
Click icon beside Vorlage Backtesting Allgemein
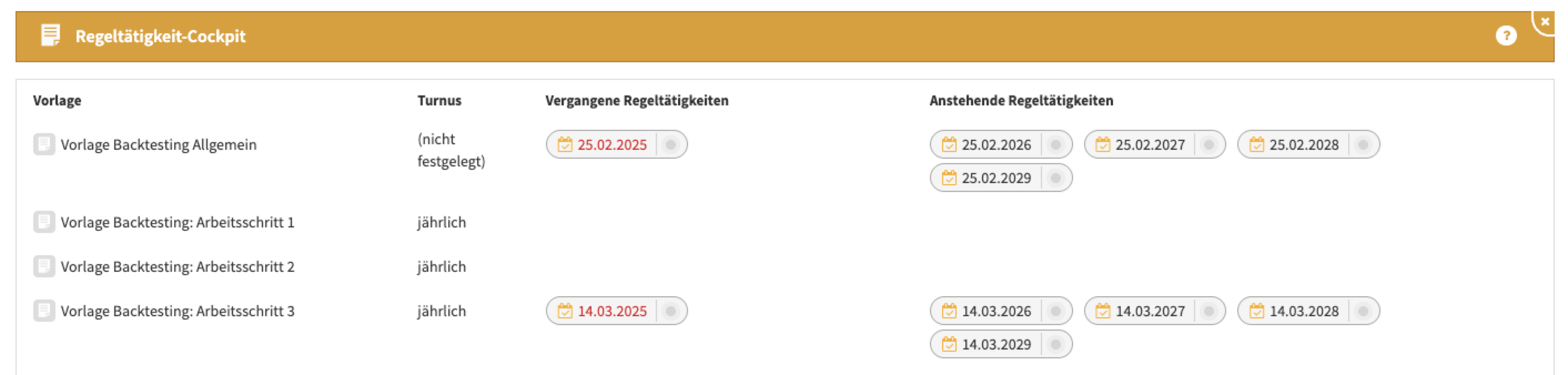click(x=44, y=144)
